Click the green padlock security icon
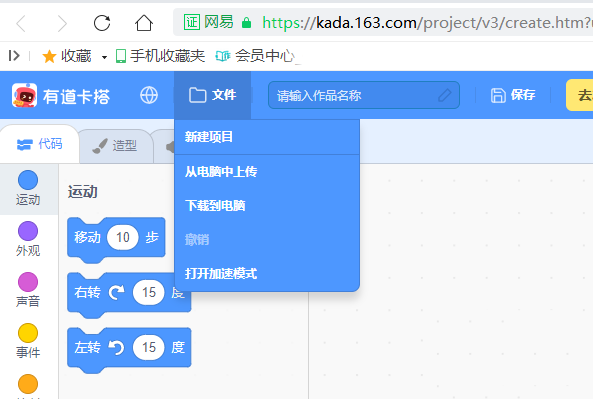593x399 pixels. pos(246,23)
